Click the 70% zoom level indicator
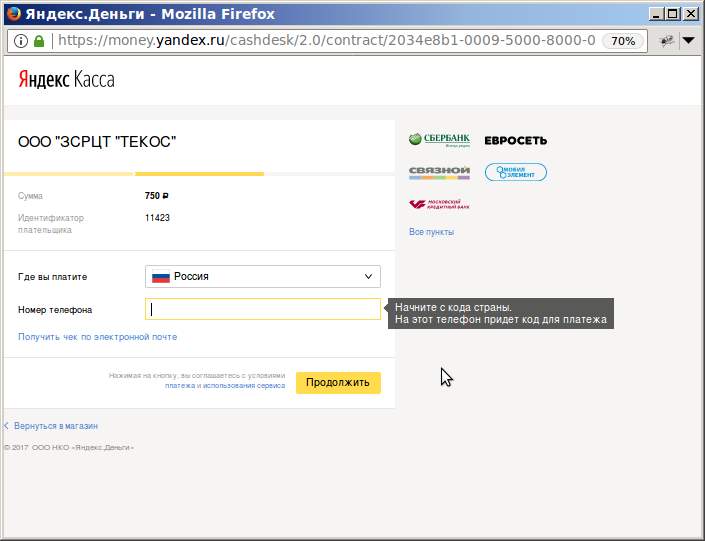 pyautogui.click(x=623, y=41)
